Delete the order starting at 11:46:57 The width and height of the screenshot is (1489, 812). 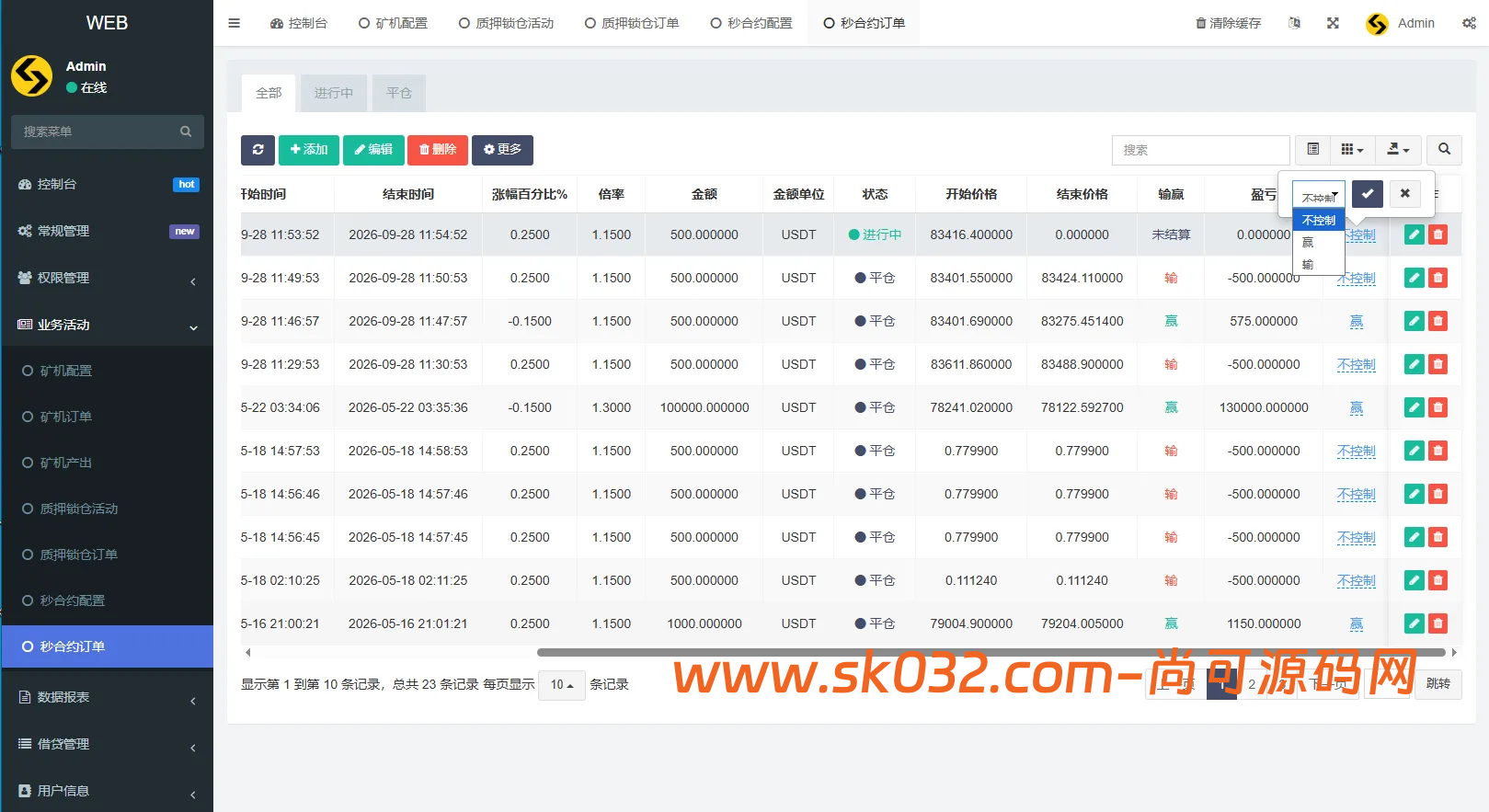(x=1438, y=321)
